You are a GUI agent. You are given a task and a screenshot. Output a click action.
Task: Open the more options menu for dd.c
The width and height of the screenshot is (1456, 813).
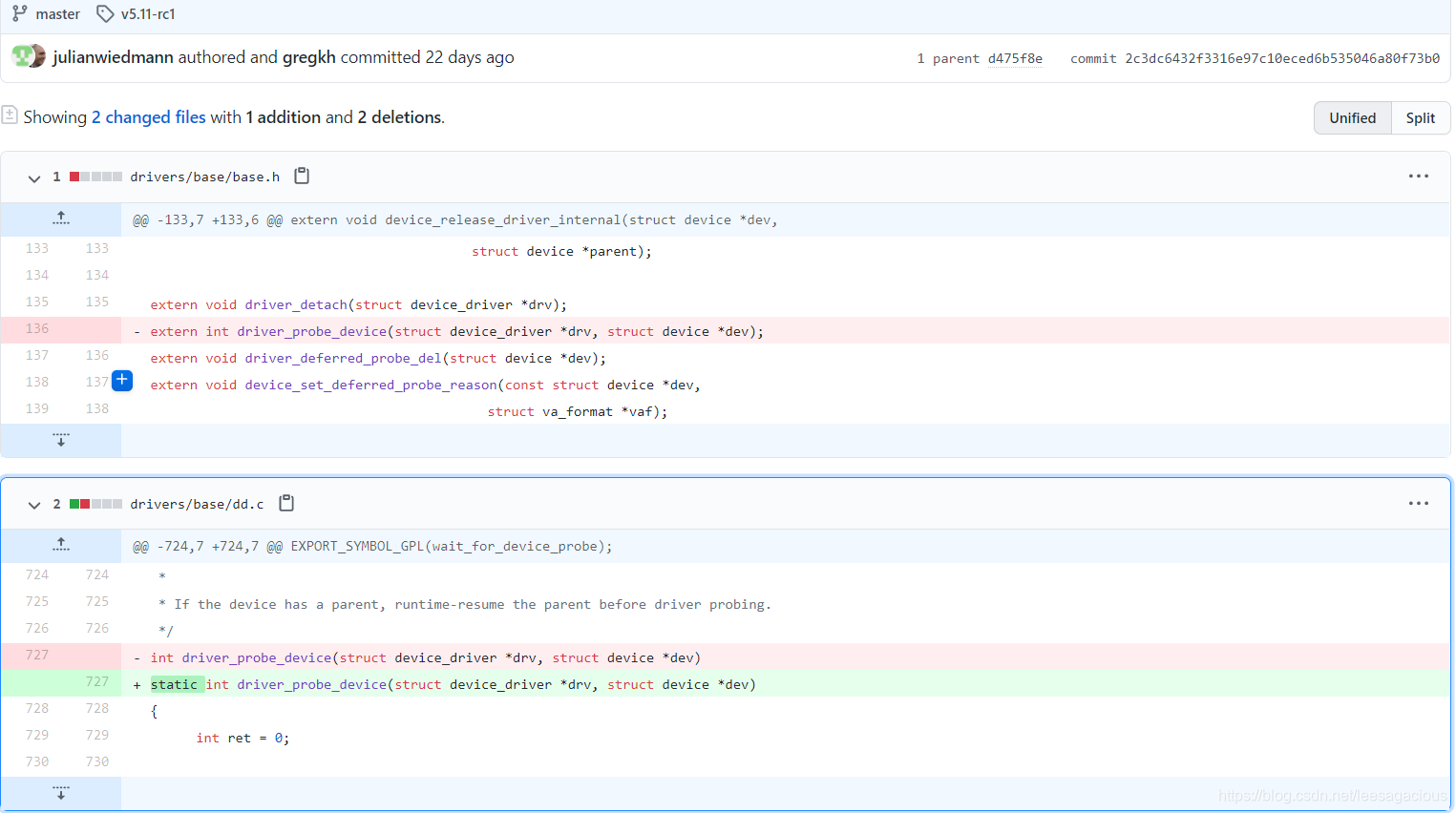click(x=1419, y=504)
